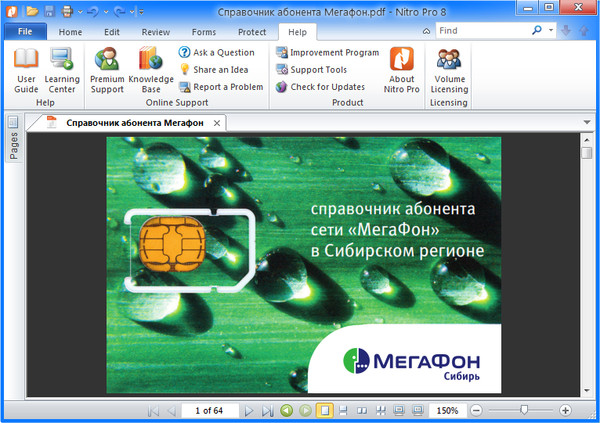The height and width of the screenshot is (423, 600).
Task: Enable single page view mode
Action: pyautogui.click(x=324, y=411)
